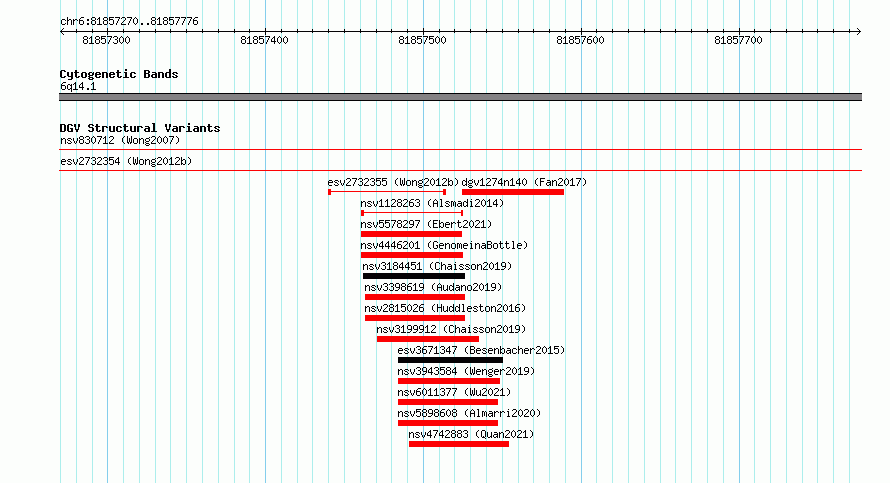Open nsv5898608 (Almarri2020) label
The height and width of the screenshot is (483, 890).
(469, 413)
